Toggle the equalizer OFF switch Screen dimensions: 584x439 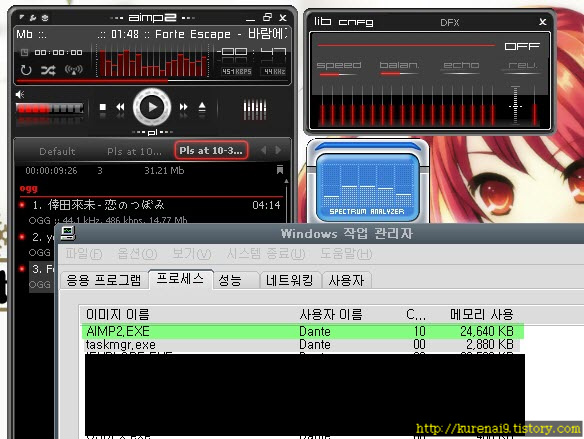pyautogui.click(x=522, y=46)
